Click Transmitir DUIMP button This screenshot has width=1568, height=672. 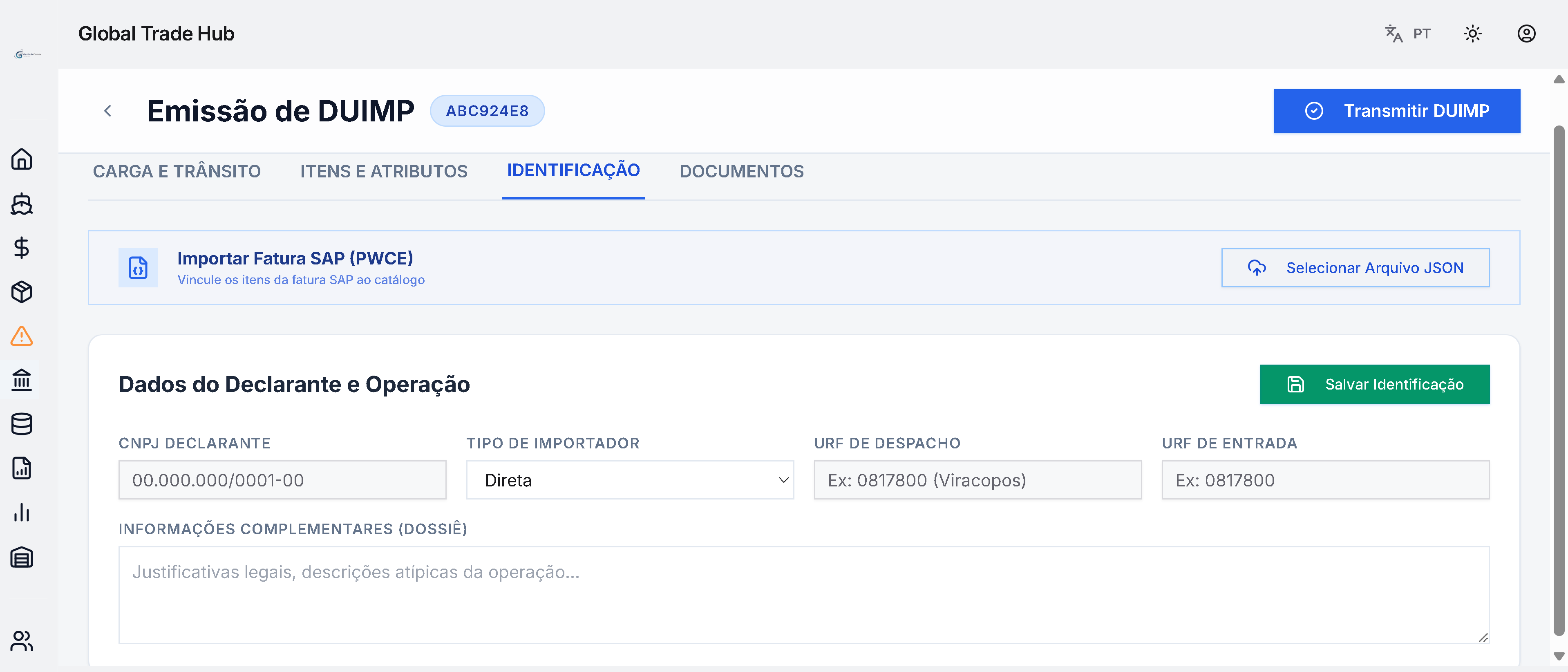pyautogui.click(x=1397, y=111)
